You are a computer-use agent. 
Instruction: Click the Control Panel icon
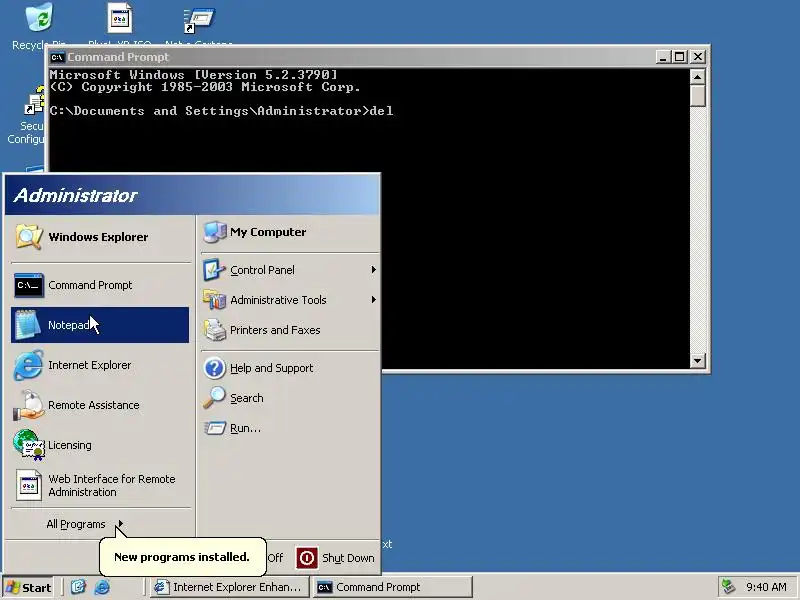tap(215, 270)
